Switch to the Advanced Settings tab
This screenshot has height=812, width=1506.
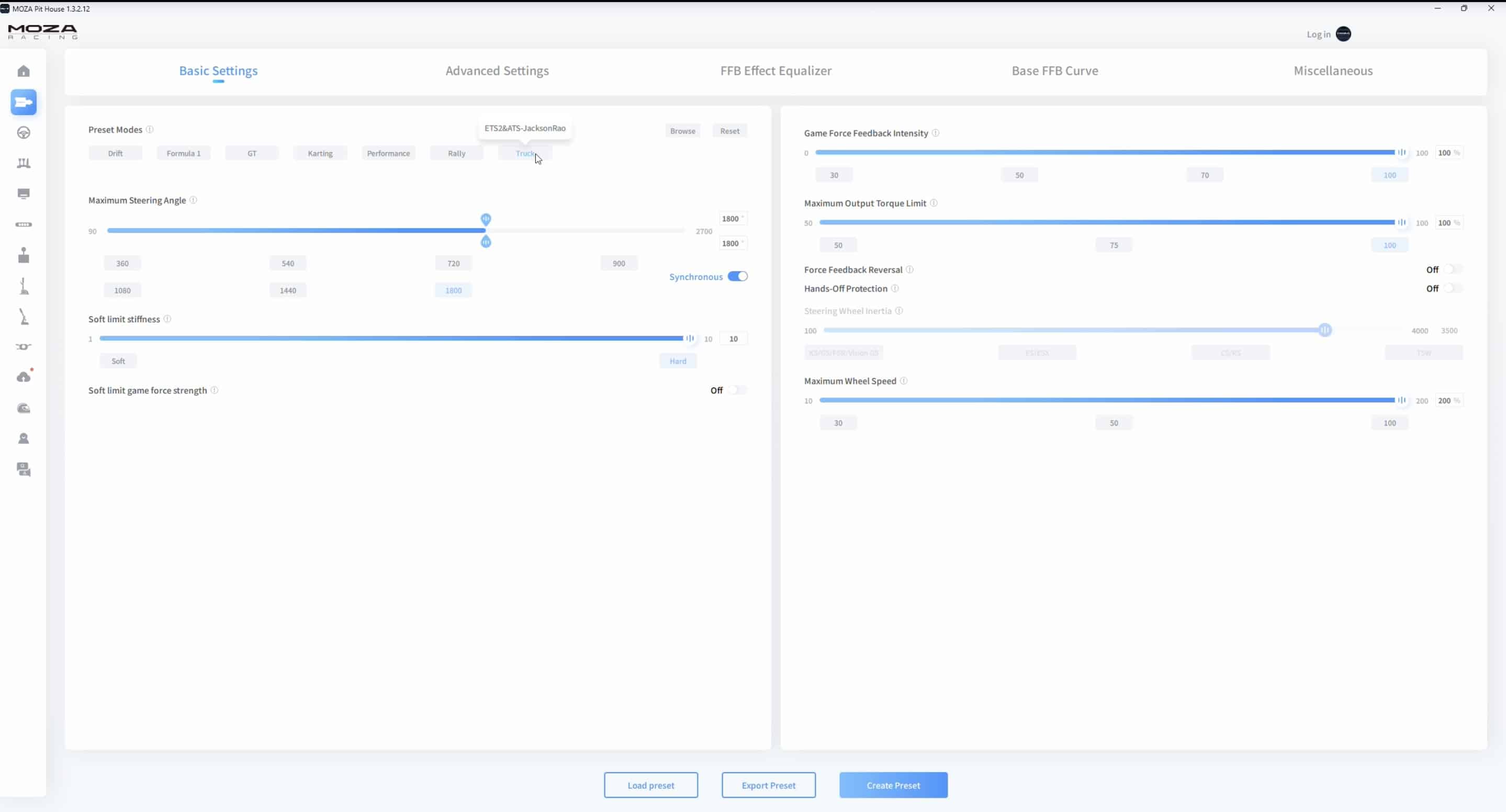[497, 71]
